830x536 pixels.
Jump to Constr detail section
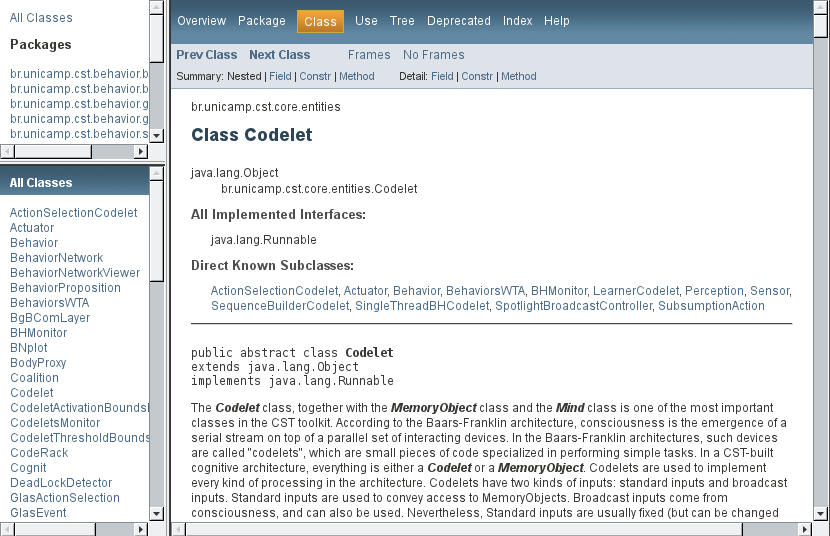pos(477,77)
